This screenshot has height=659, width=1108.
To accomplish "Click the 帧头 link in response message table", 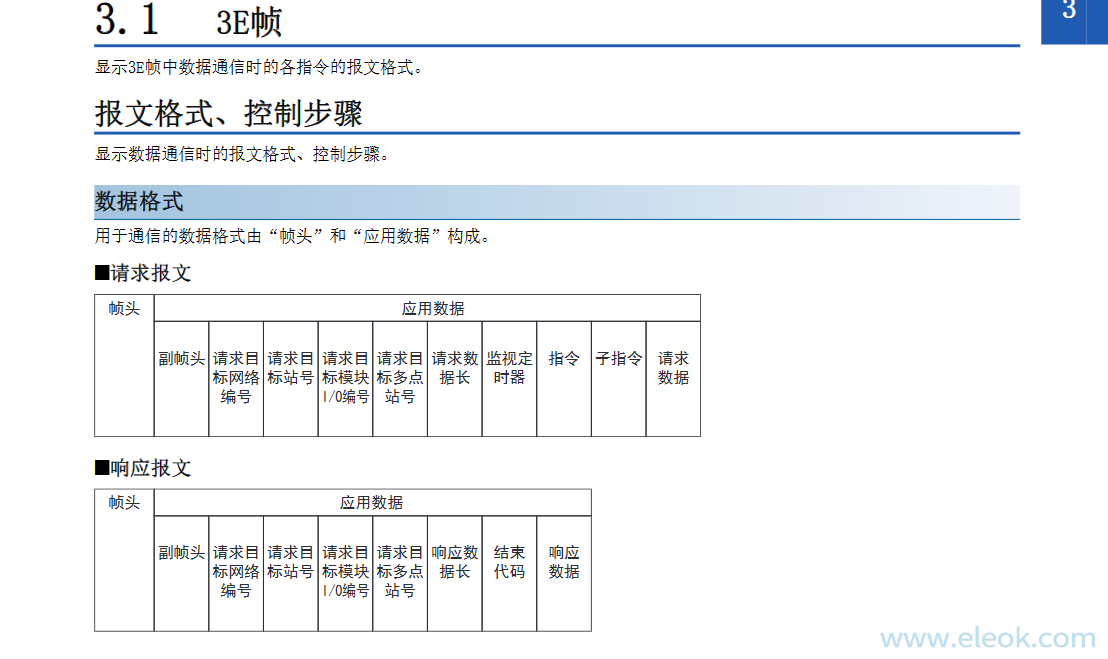I will 124,503.
